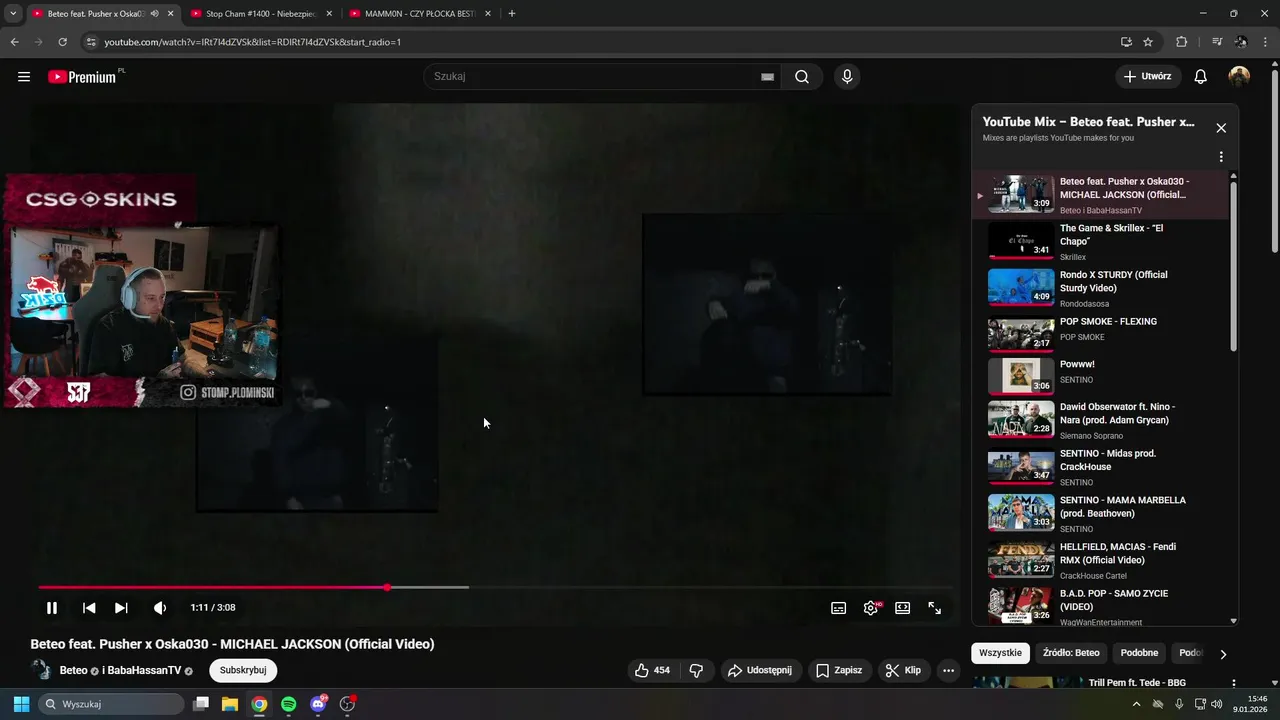Click Beteo channel avatar
This screenshot has width=1280, height=720.
click(x=41, y=670)
